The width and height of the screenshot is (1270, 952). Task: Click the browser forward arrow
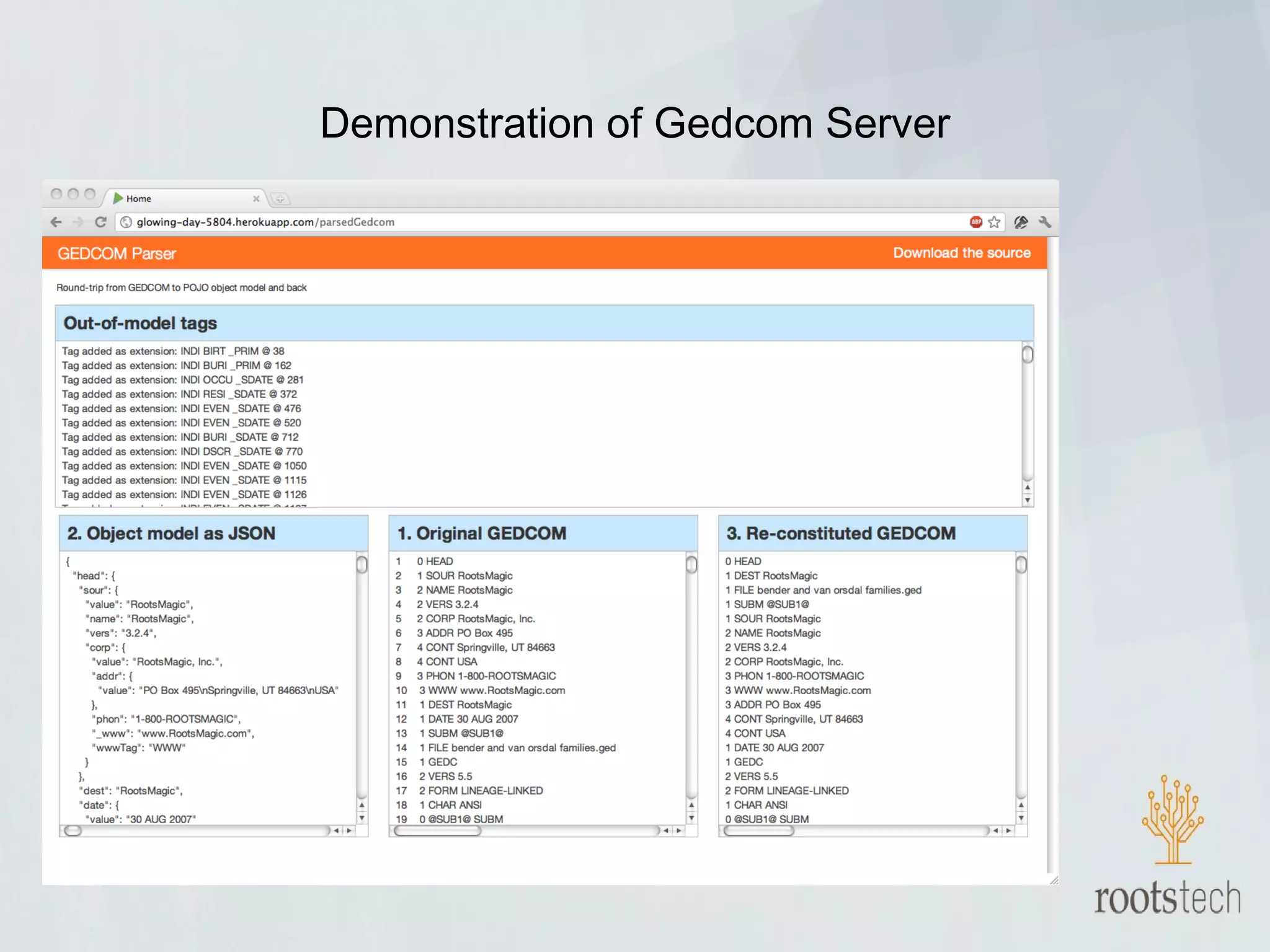click(78, 222)
